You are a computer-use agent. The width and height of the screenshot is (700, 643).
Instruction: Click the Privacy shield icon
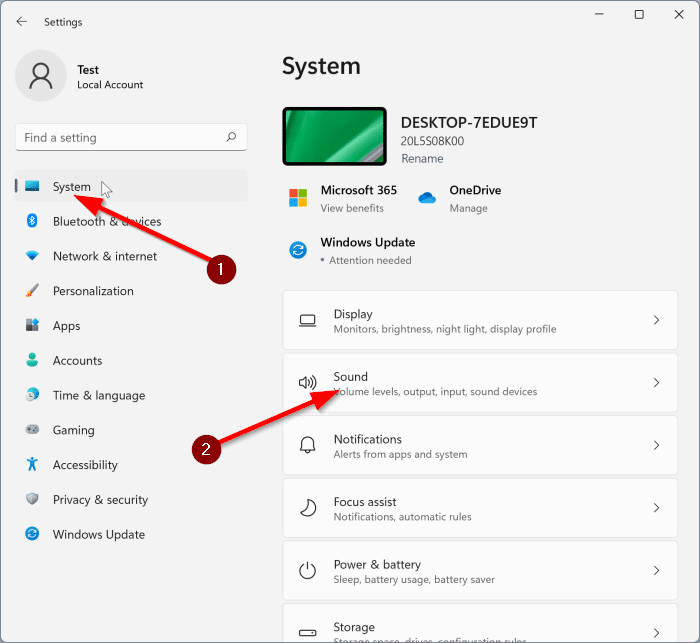32,498
